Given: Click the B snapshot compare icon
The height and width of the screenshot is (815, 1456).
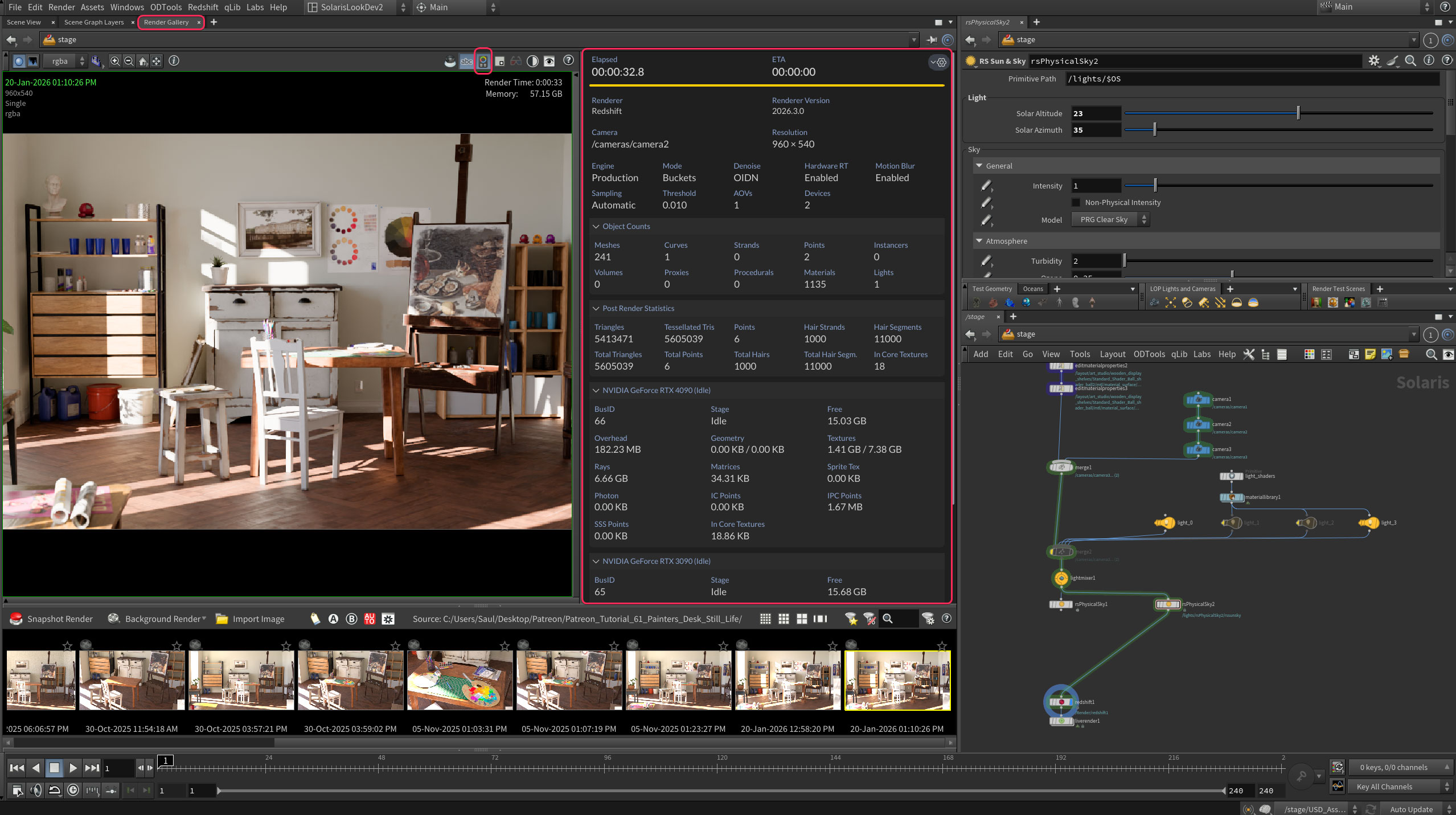Looking at the screenshot, I should coord(352,619).
